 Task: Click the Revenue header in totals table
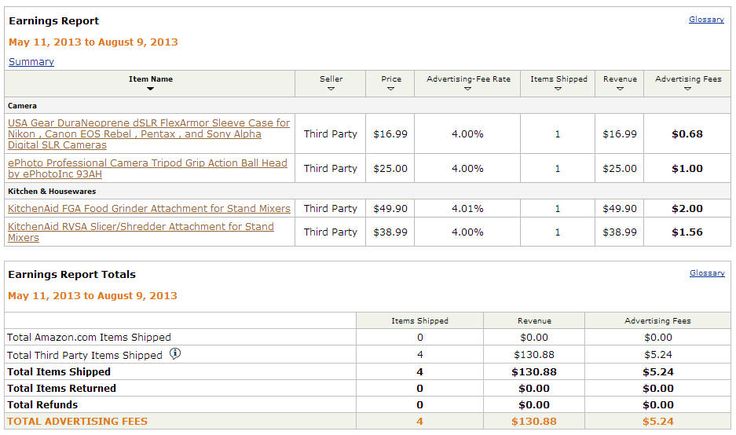(534, 321)
